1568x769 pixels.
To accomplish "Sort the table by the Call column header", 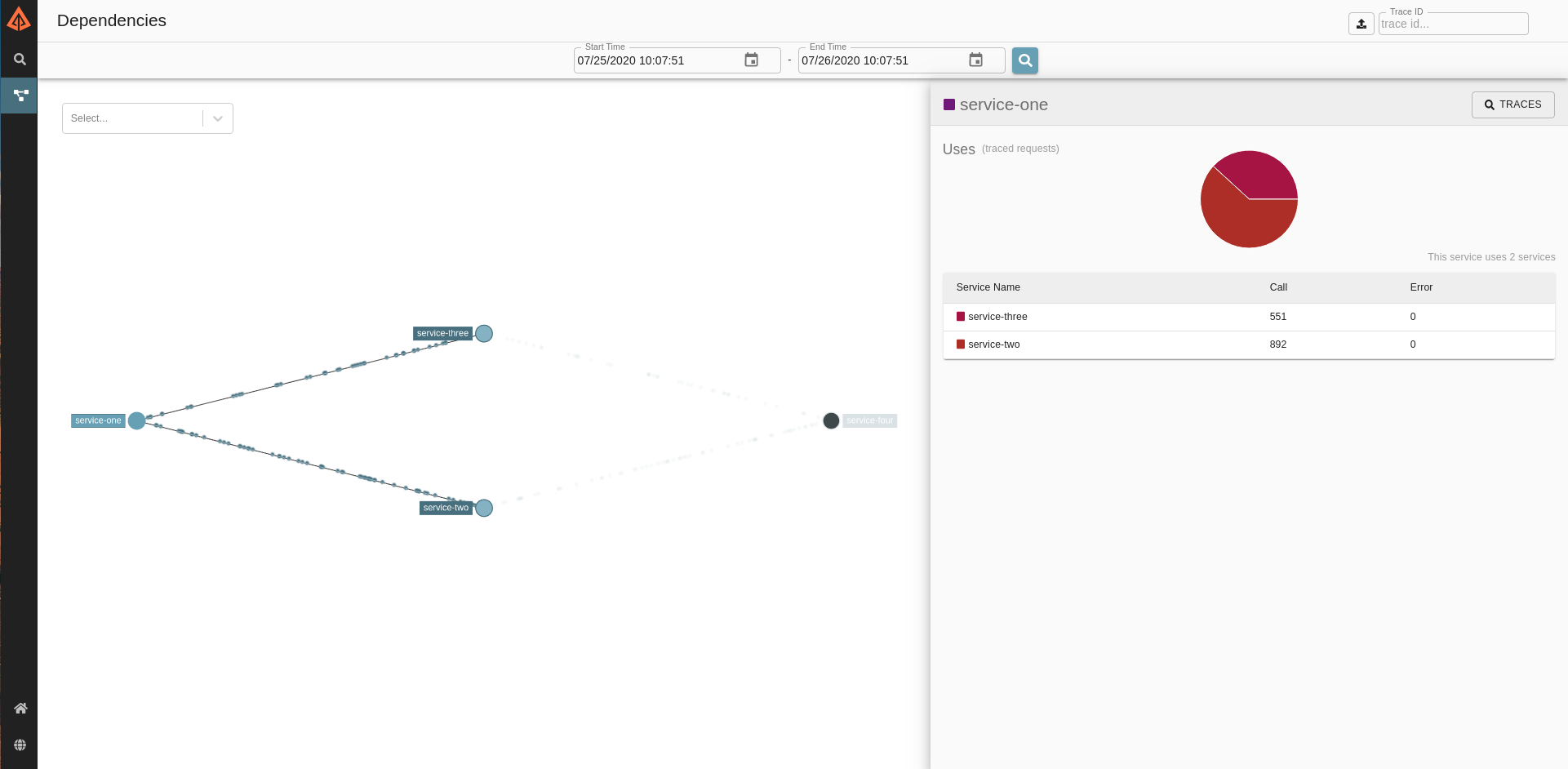I will coord(1278,287).
